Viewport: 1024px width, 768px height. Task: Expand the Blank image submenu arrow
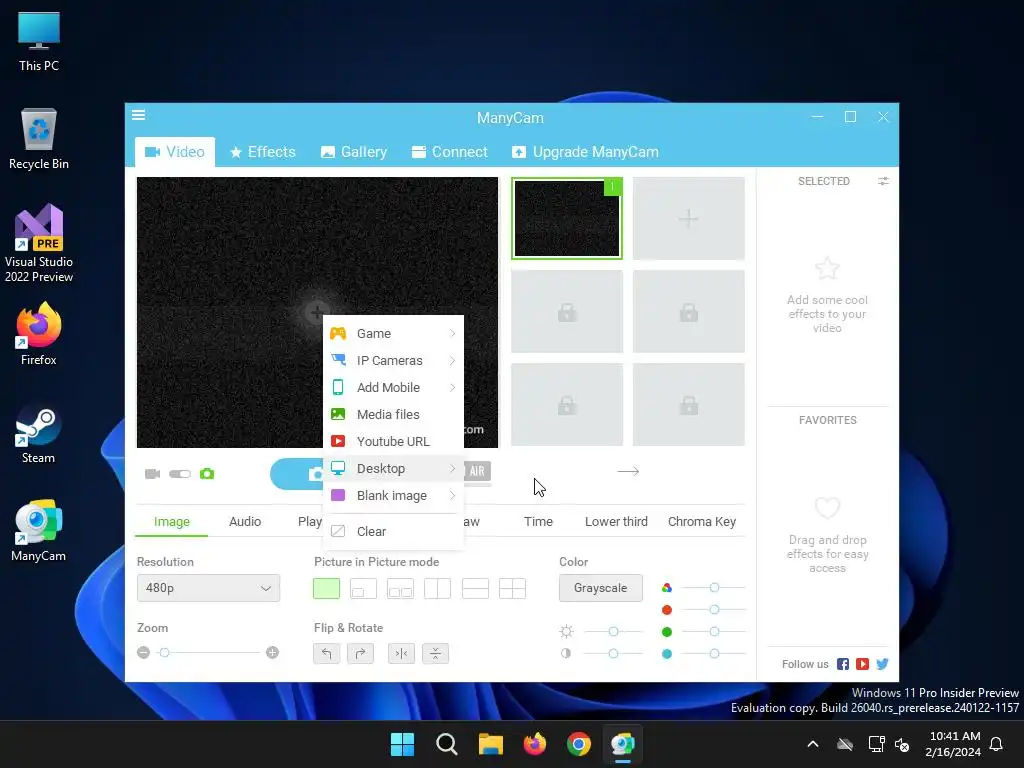[x=452, y=496]
